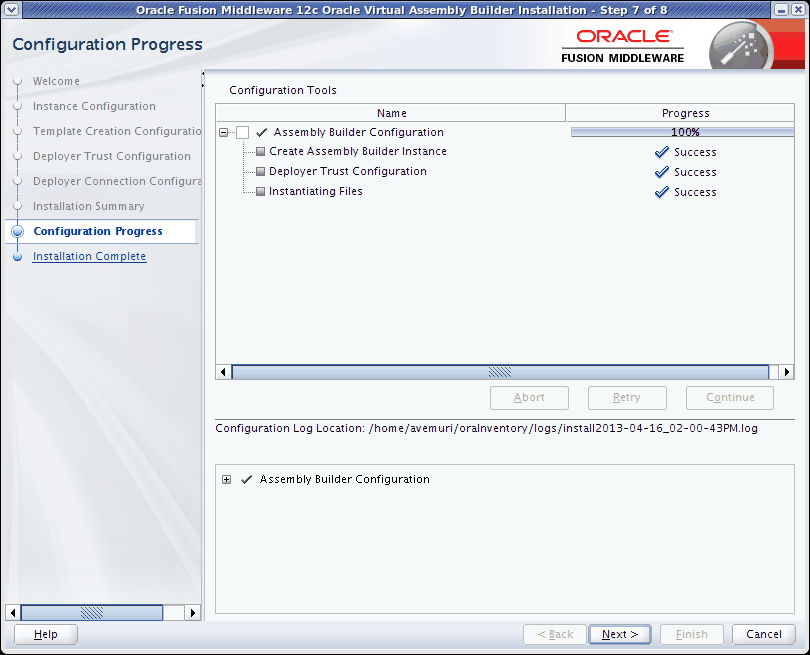Viewport: 810px width, 655px height.
Task: Select the Instantiating Files row text
Action: coord(316,192)
